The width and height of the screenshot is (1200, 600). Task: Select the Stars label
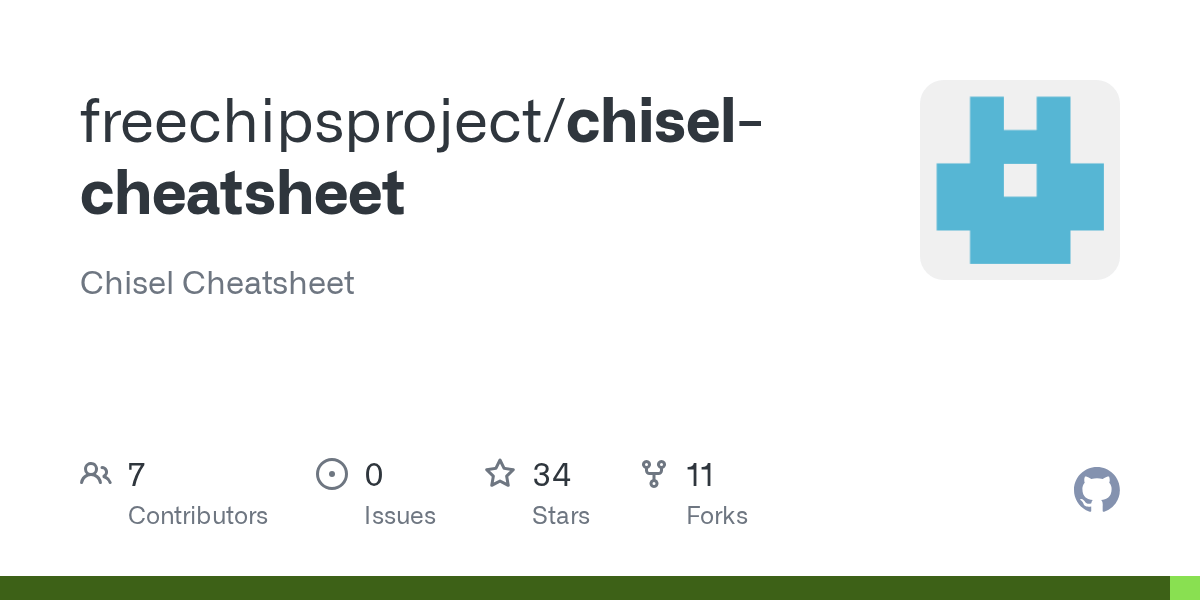561,516
